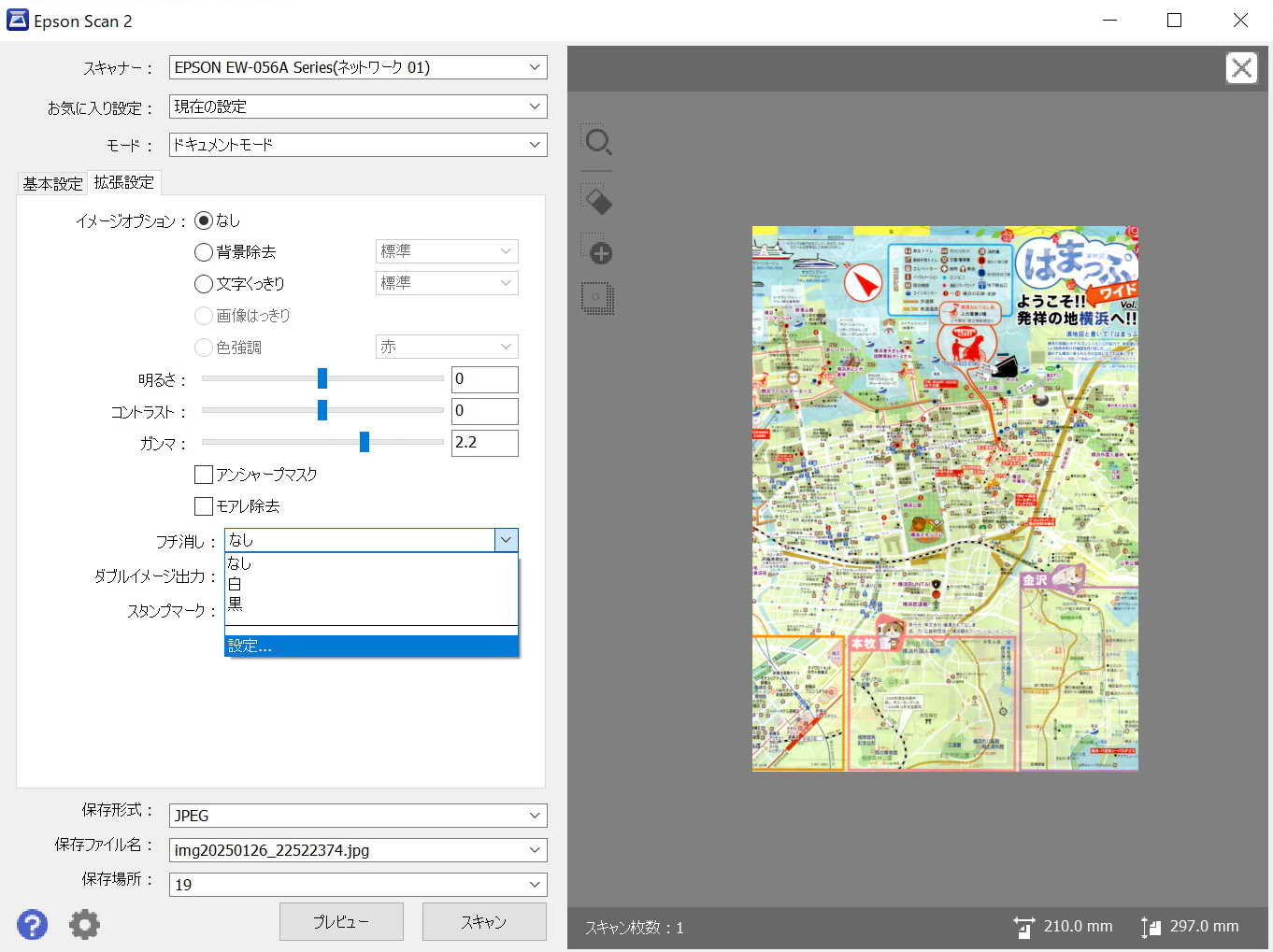Image resolution: width=1273 pixels, height=952 pixels.
Task: Select the eraser icon beside the preview
Action: click(597, 200)
